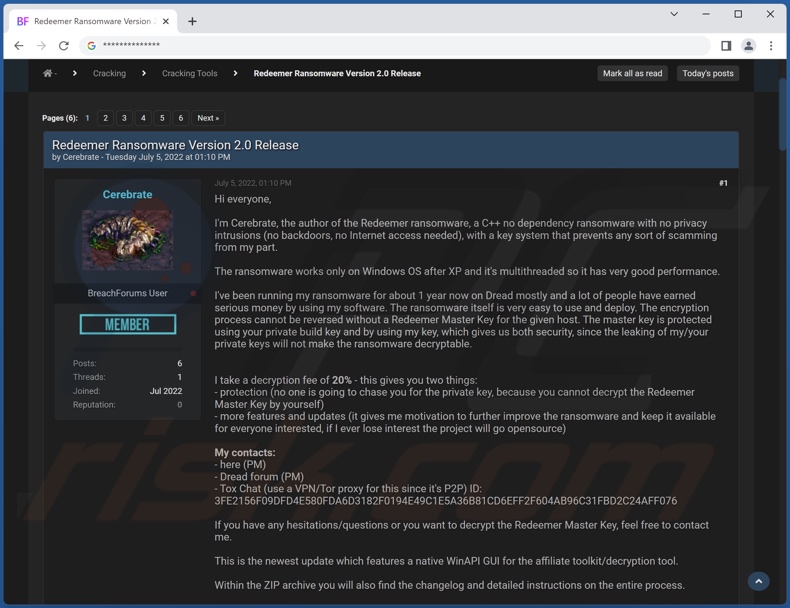Go to page 5 of thread

(162, 118)
